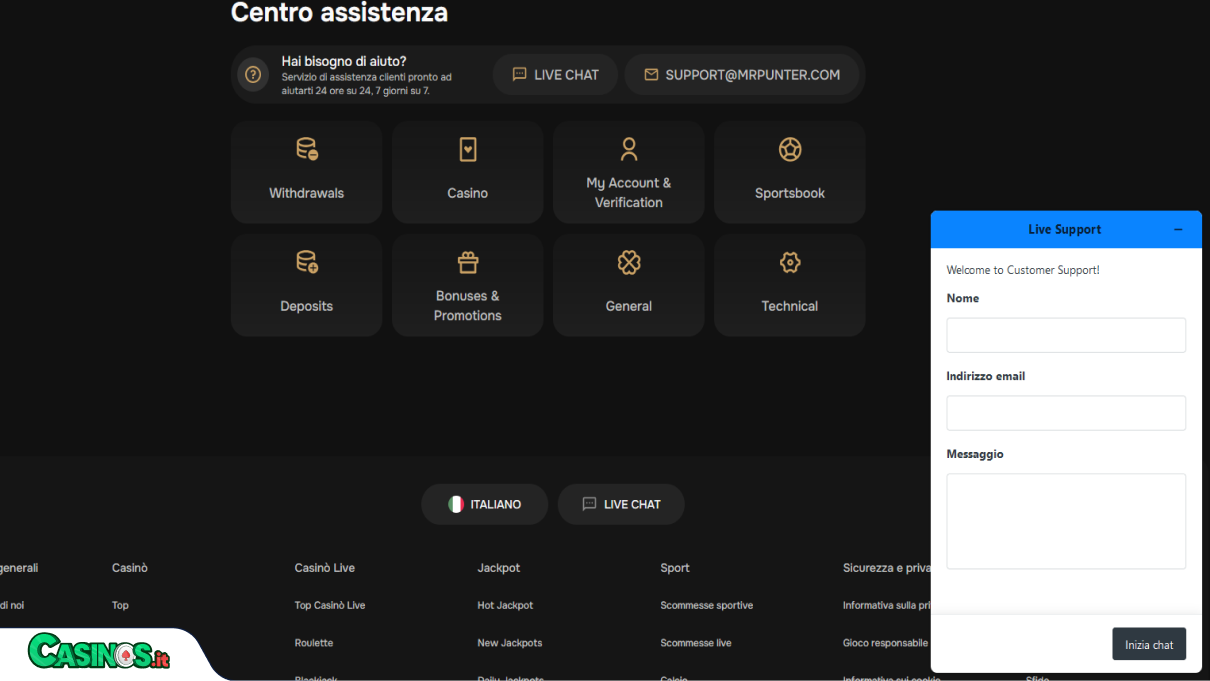Email SUPPORT@MRPUNTER.COM
This screenshot has width=1210, height=681.
point(742,74)
